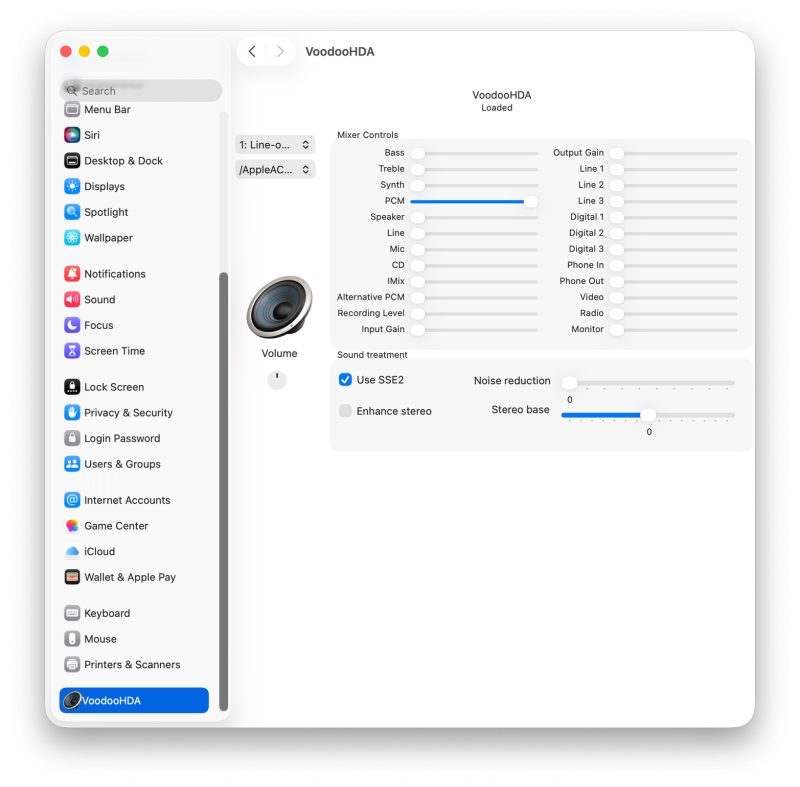Click the Mouse icon in sidebar
This screenshot has width=800, height=787.
coord(72,639)
